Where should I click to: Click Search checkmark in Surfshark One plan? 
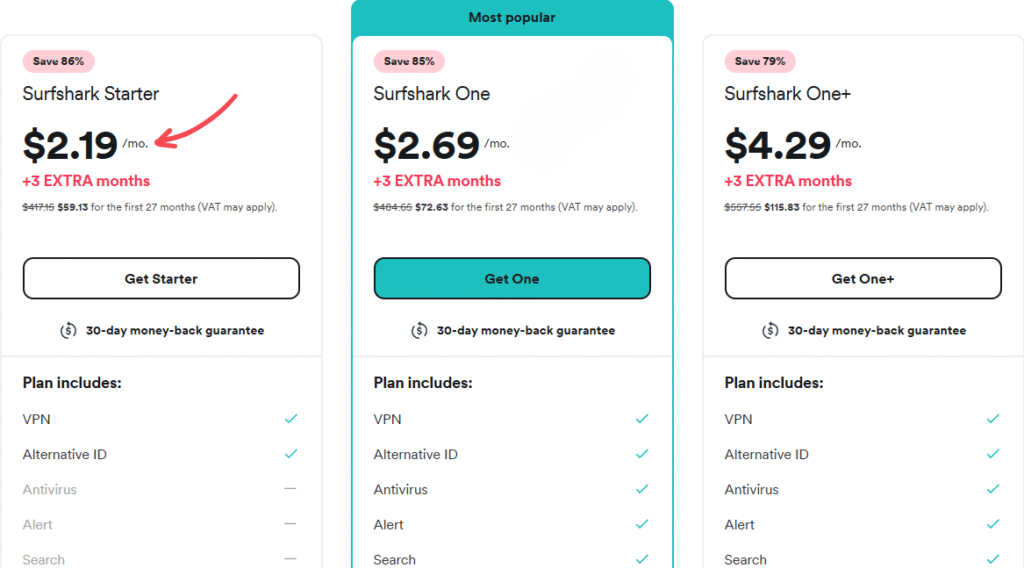coord(641,559)
